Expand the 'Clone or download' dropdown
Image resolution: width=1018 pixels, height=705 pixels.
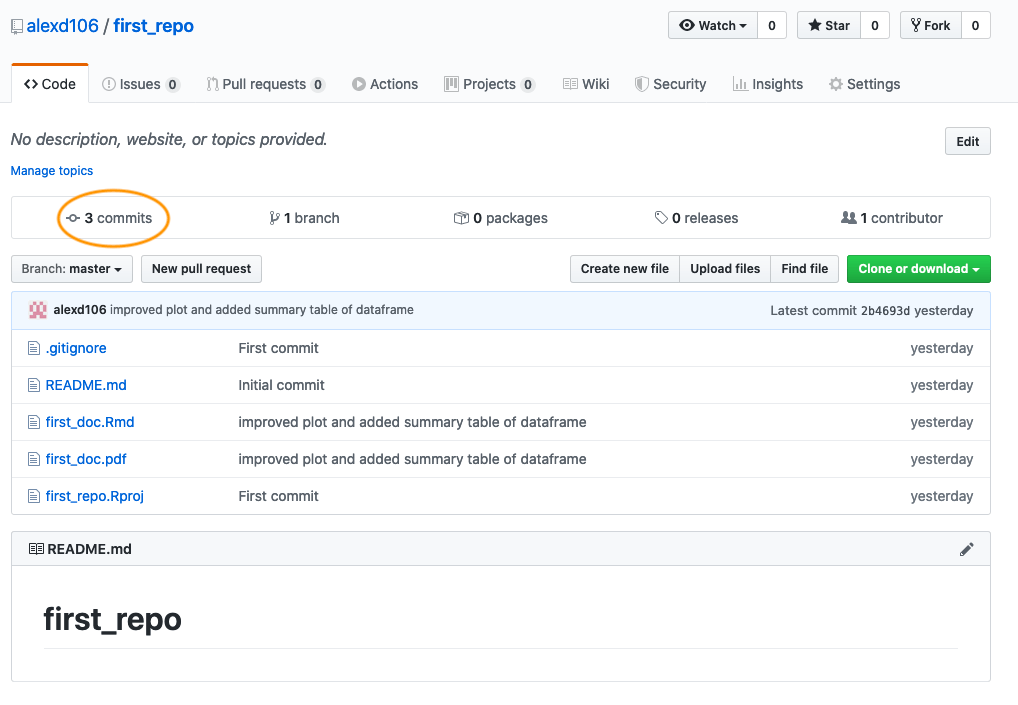918,269
